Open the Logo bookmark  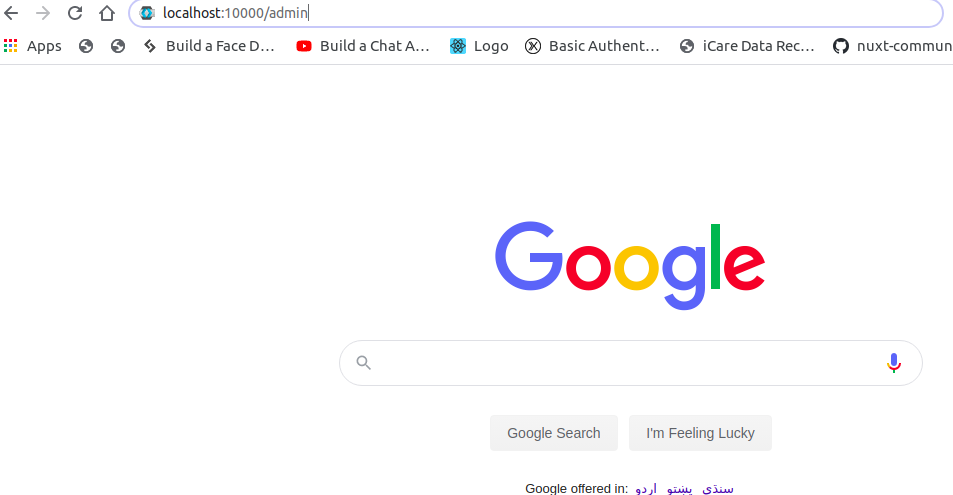click(x=479, y=46)
